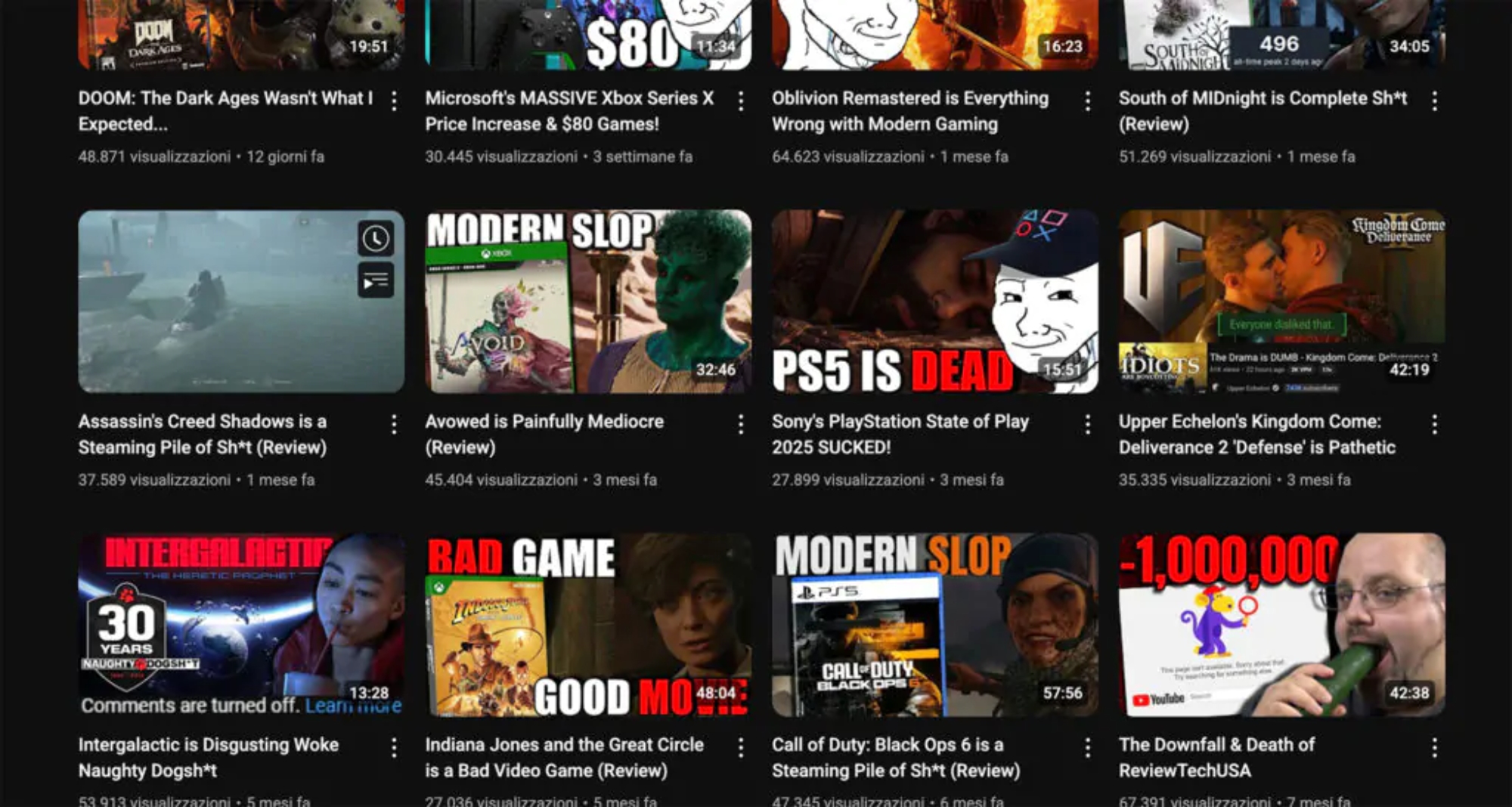
Task: Open the Kingdom Come Deliverance video thumbnail
Action: tap(1281, 301)
